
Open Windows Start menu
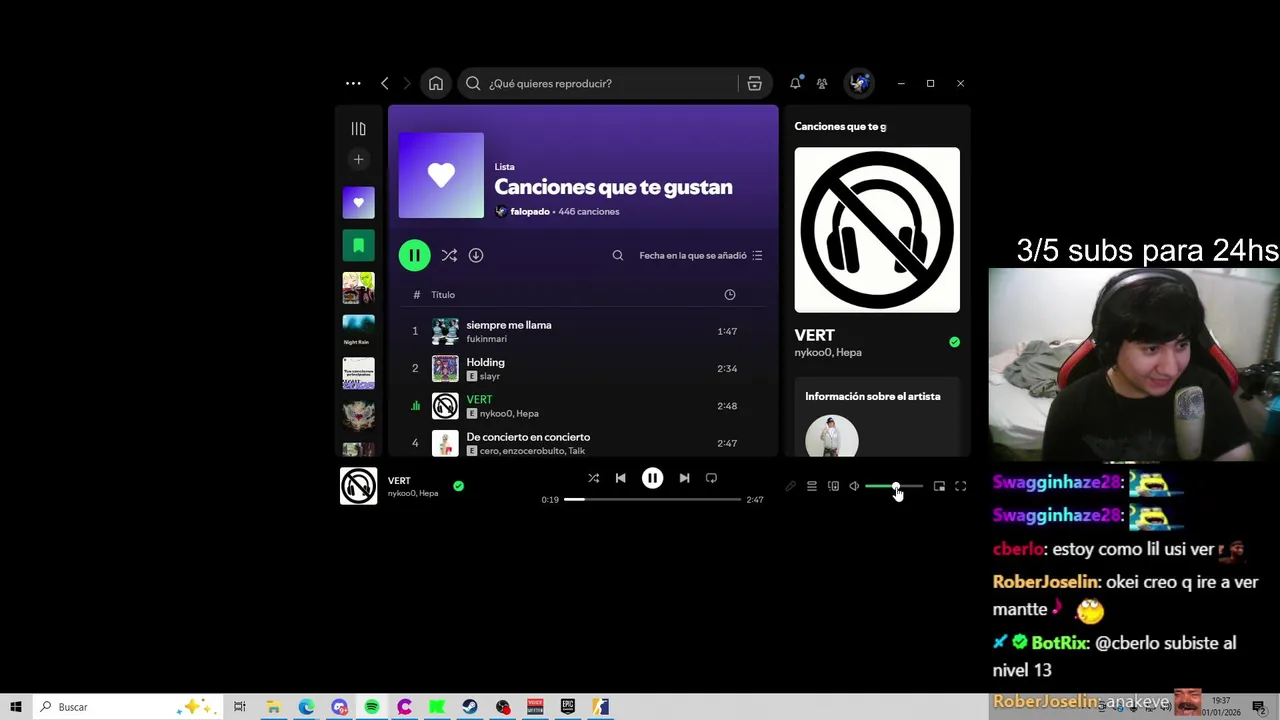pos(16,707)
